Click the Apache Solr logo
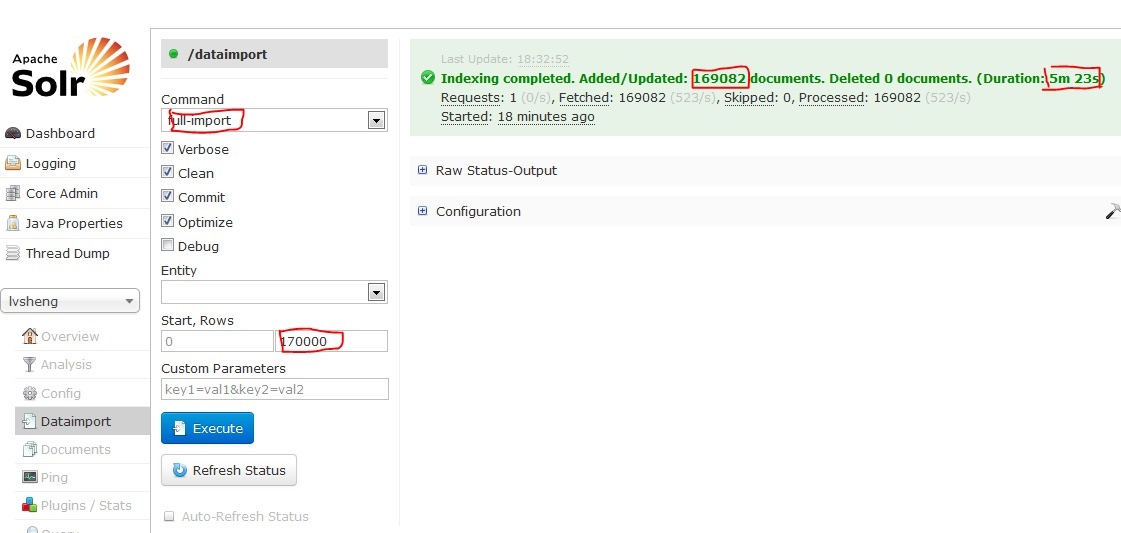 [70, 70]
